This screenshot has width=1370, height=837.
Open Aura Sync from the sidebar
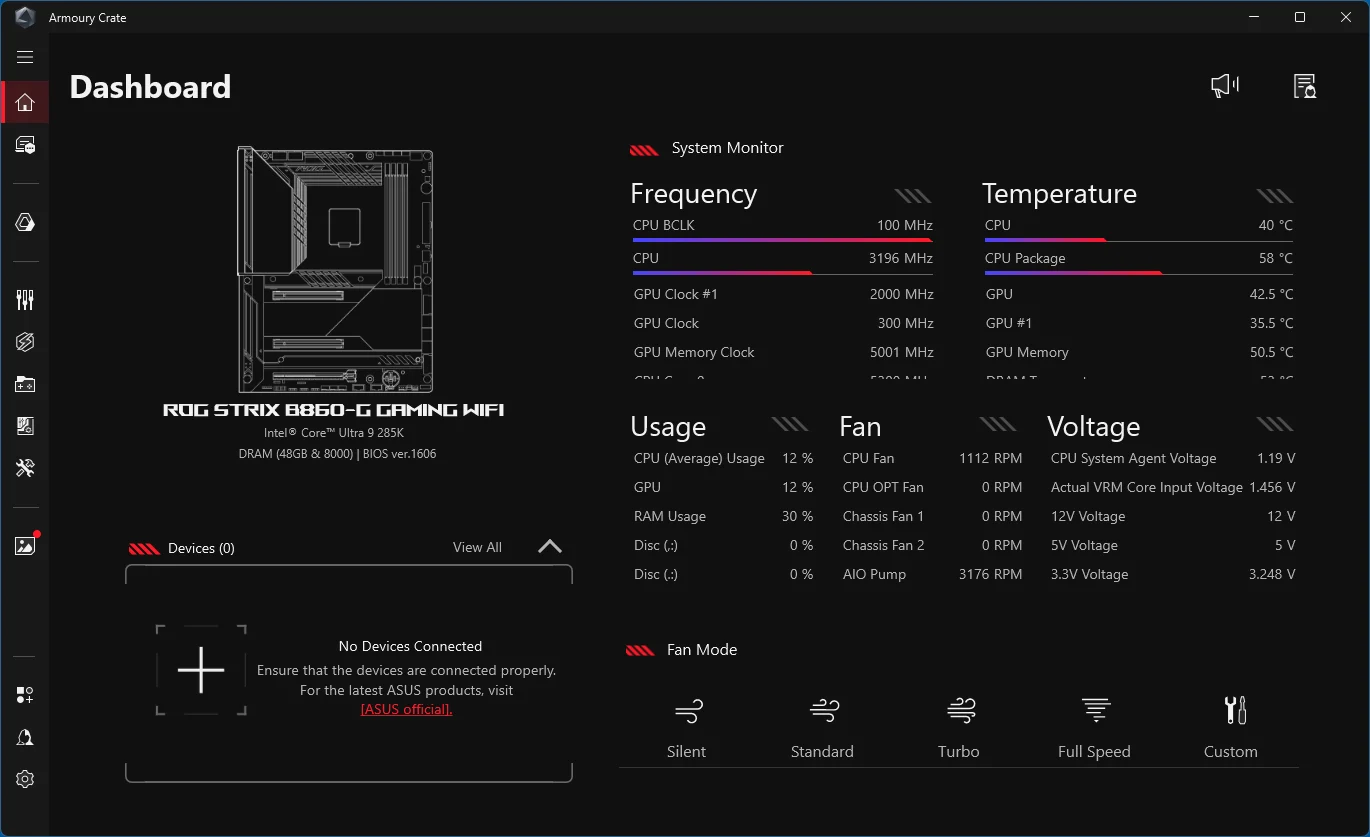pos(25,222)
